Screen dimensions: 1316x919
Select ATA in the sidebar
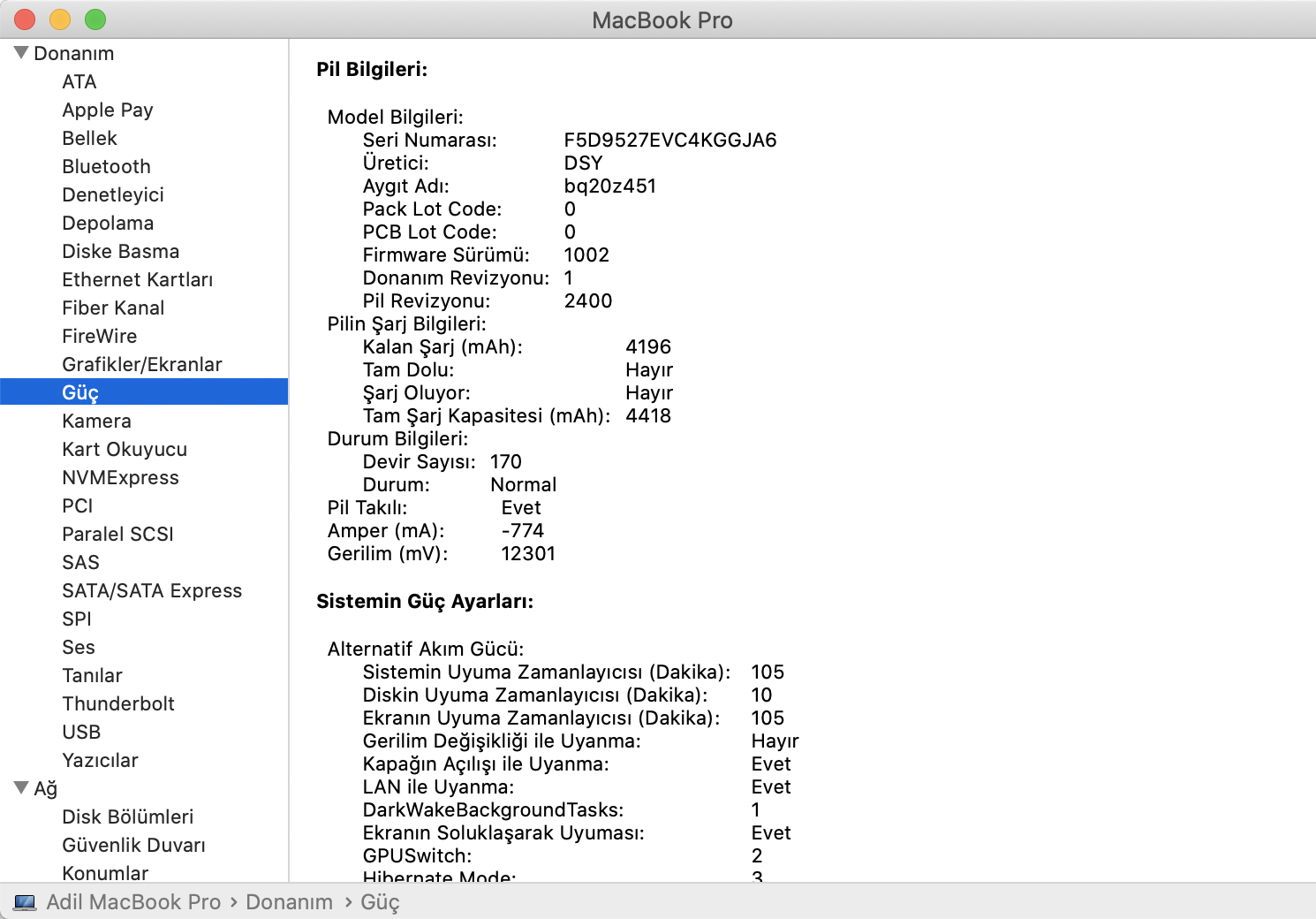click(79, 82)
